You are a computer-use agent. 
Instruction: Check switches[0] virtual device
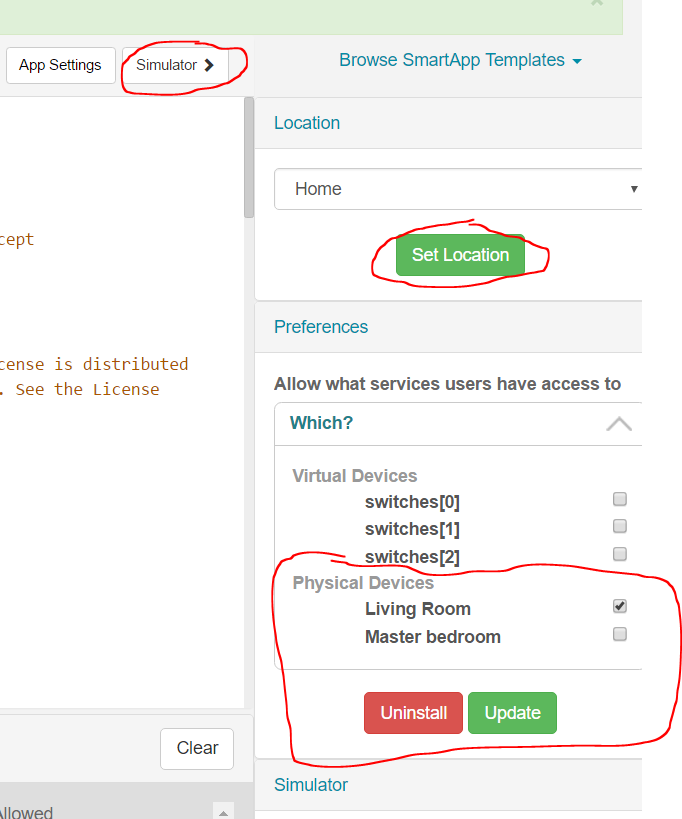[620, 498]
